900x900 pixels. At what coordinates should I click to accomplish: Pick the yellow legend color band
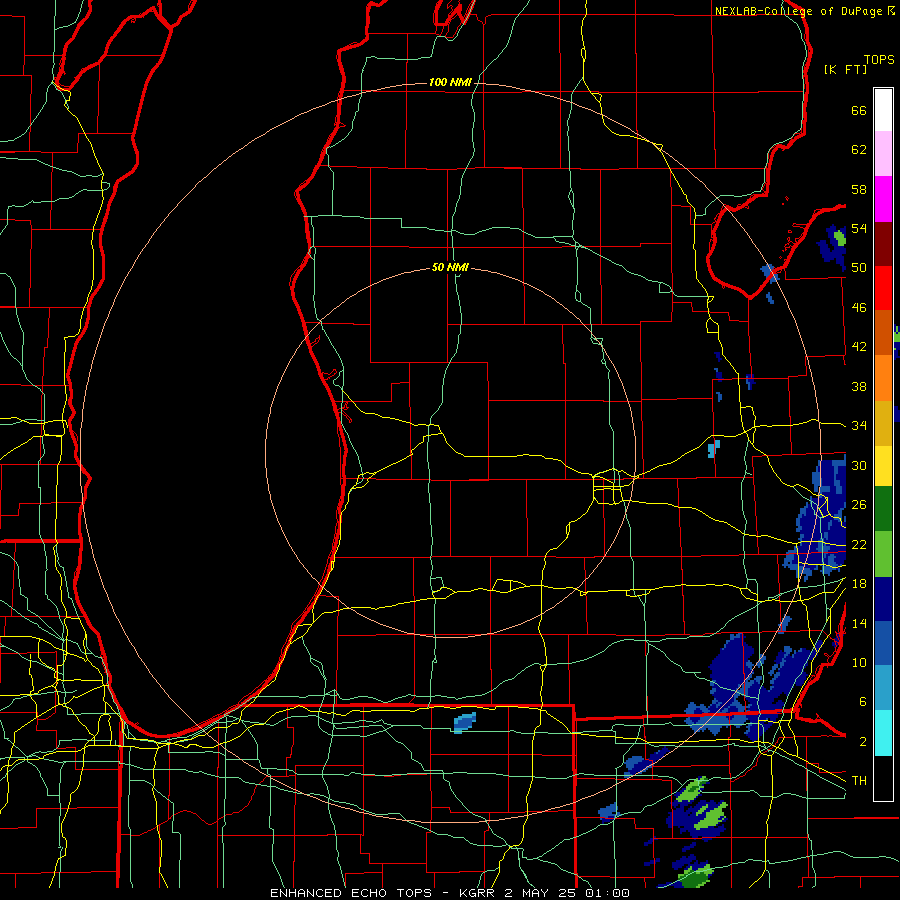(x=883, y=465)
